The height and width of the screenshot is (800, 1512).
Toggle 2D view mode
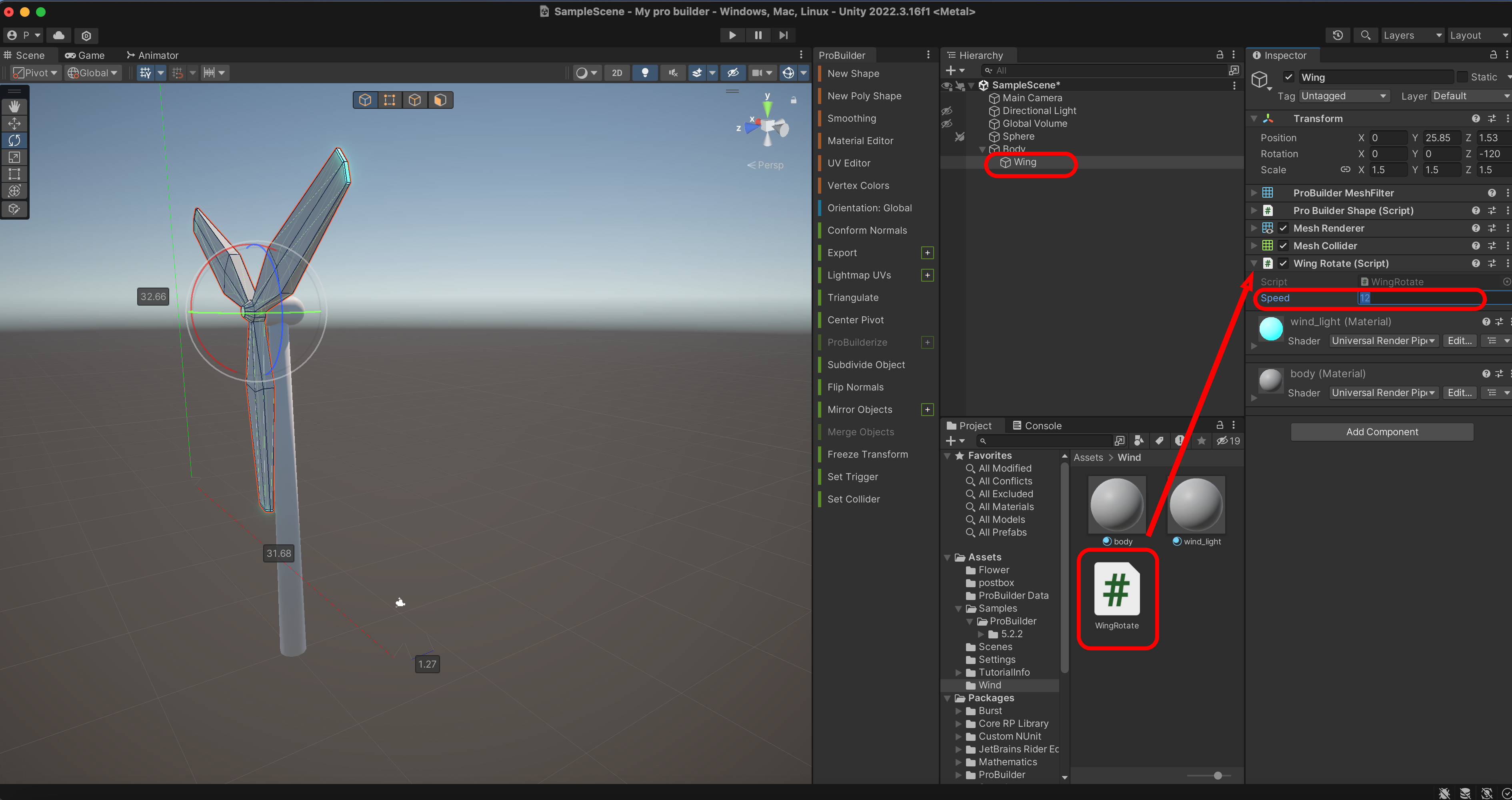tap(616, 73)
